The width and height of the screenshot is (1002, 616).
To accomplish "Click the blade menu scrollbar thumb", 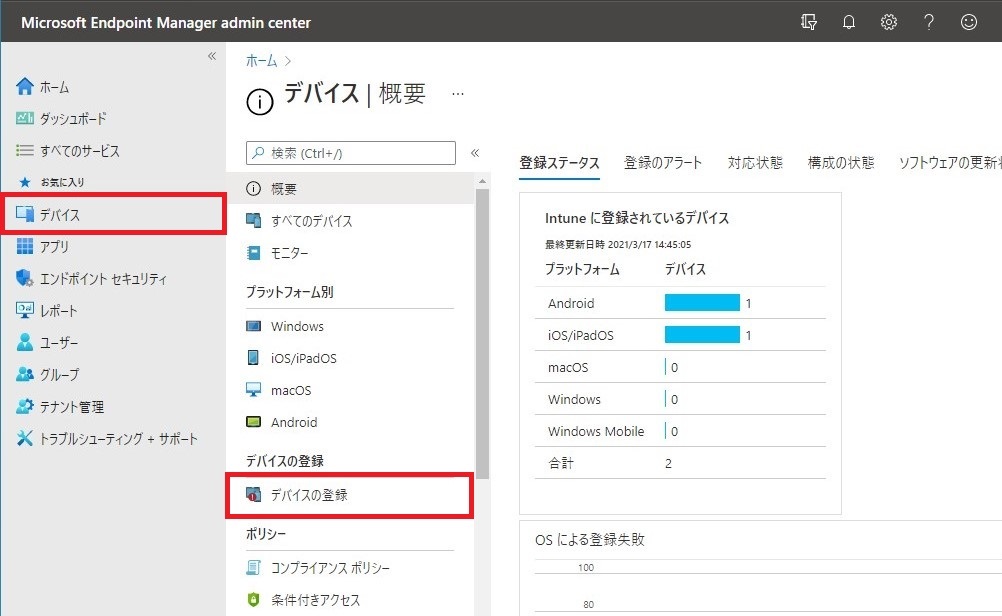I will point(482,333).
